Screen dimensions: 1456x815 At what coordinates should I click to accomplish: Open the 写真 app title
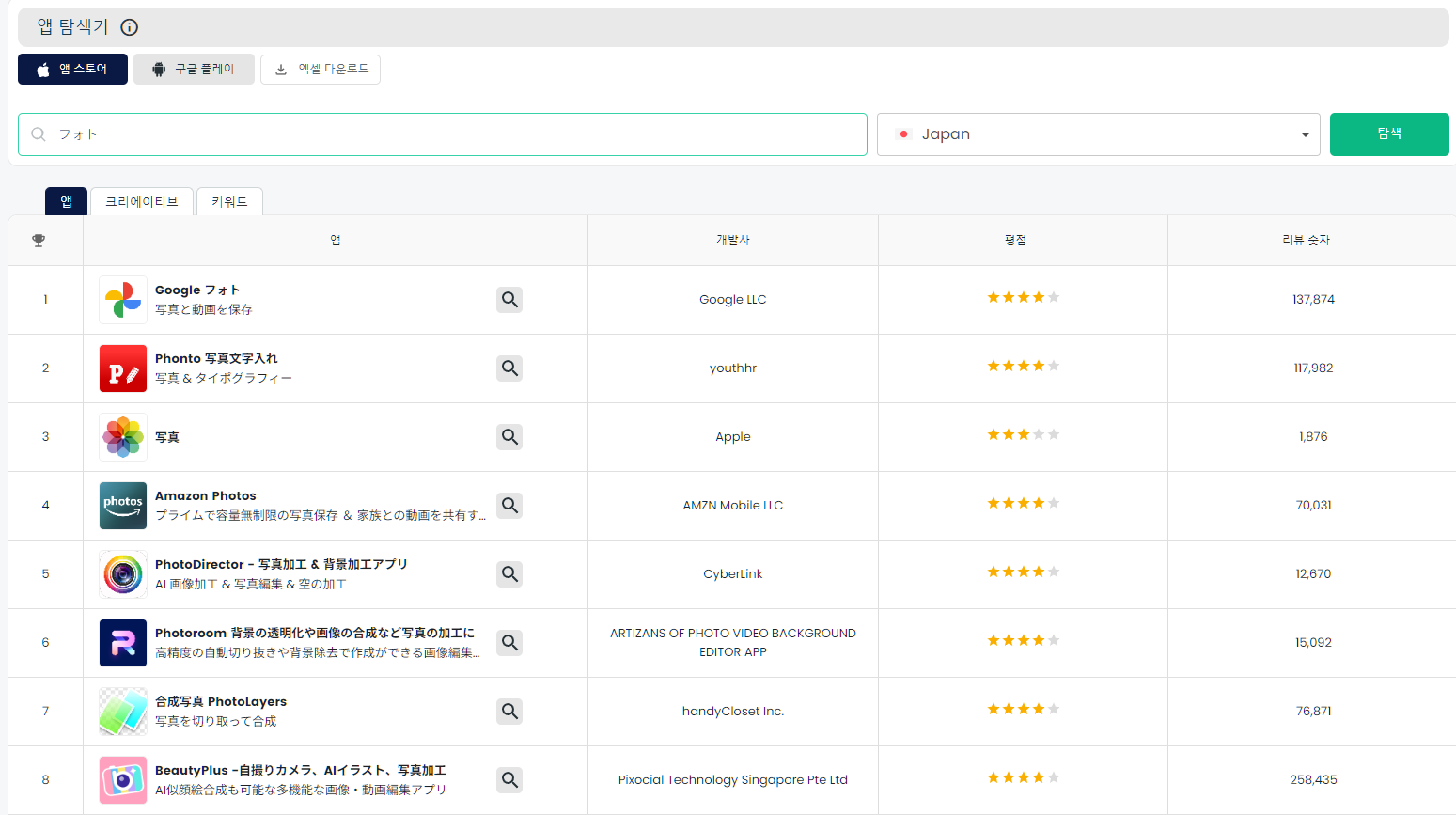pyautogui.click(x=167, y=437)
